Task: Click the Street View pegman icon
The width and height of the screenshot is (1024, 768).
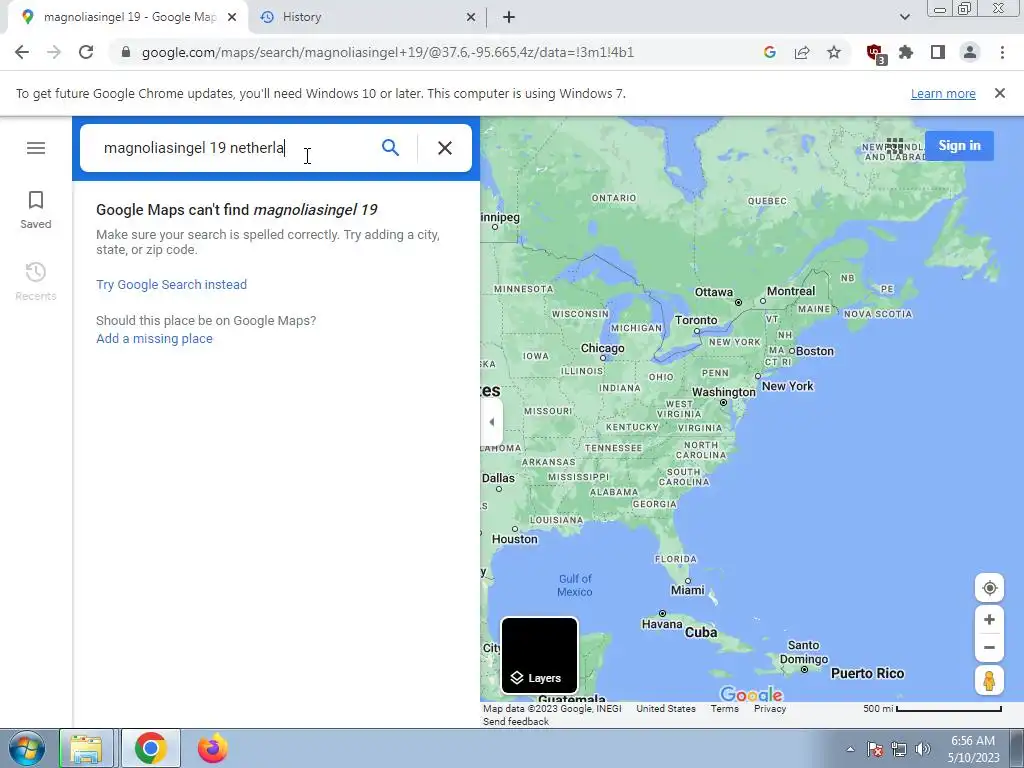Action: [989, 680]
